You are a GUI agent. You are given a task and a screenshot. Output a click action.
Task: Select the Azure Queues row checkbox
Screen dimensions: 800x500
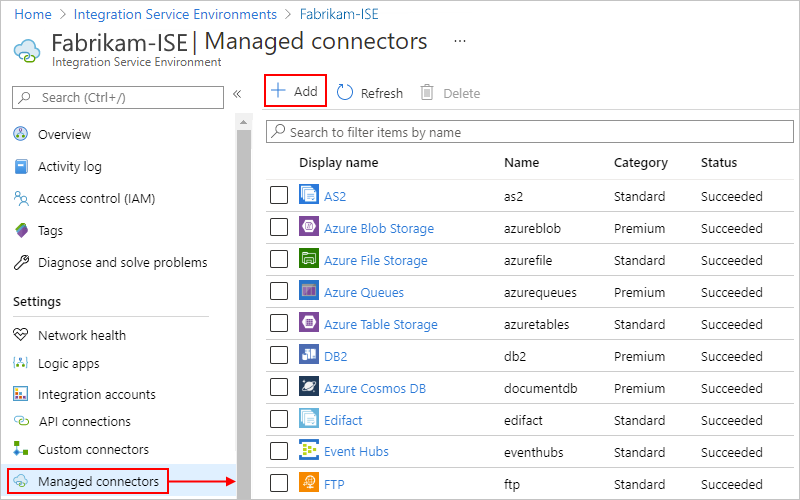coord(279,291)
